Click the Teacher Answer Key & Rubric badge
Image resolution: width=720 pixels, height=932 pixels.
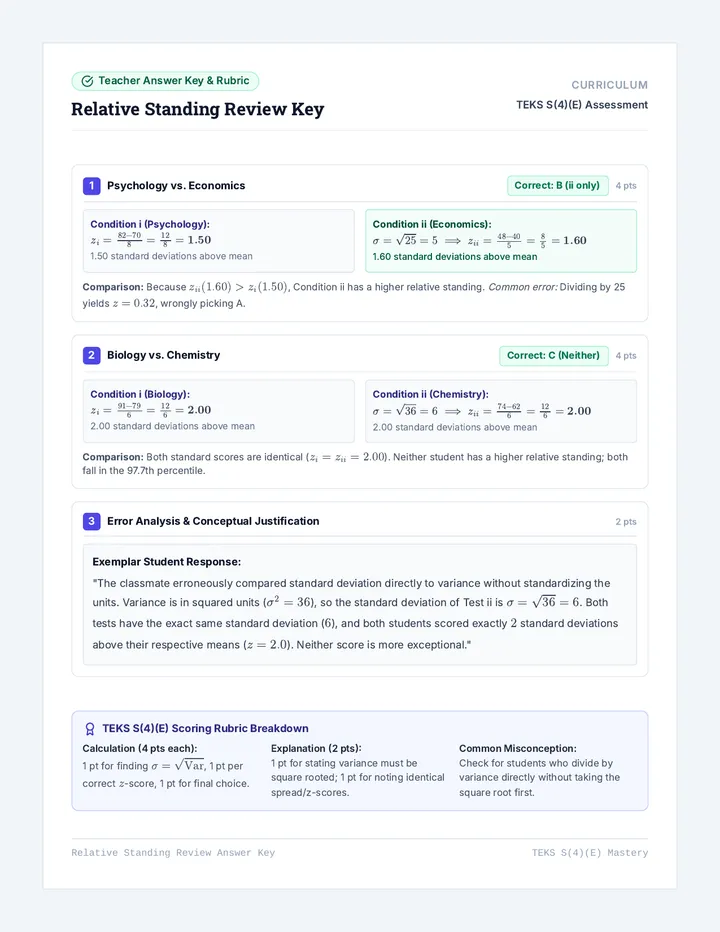pos(165,81)
